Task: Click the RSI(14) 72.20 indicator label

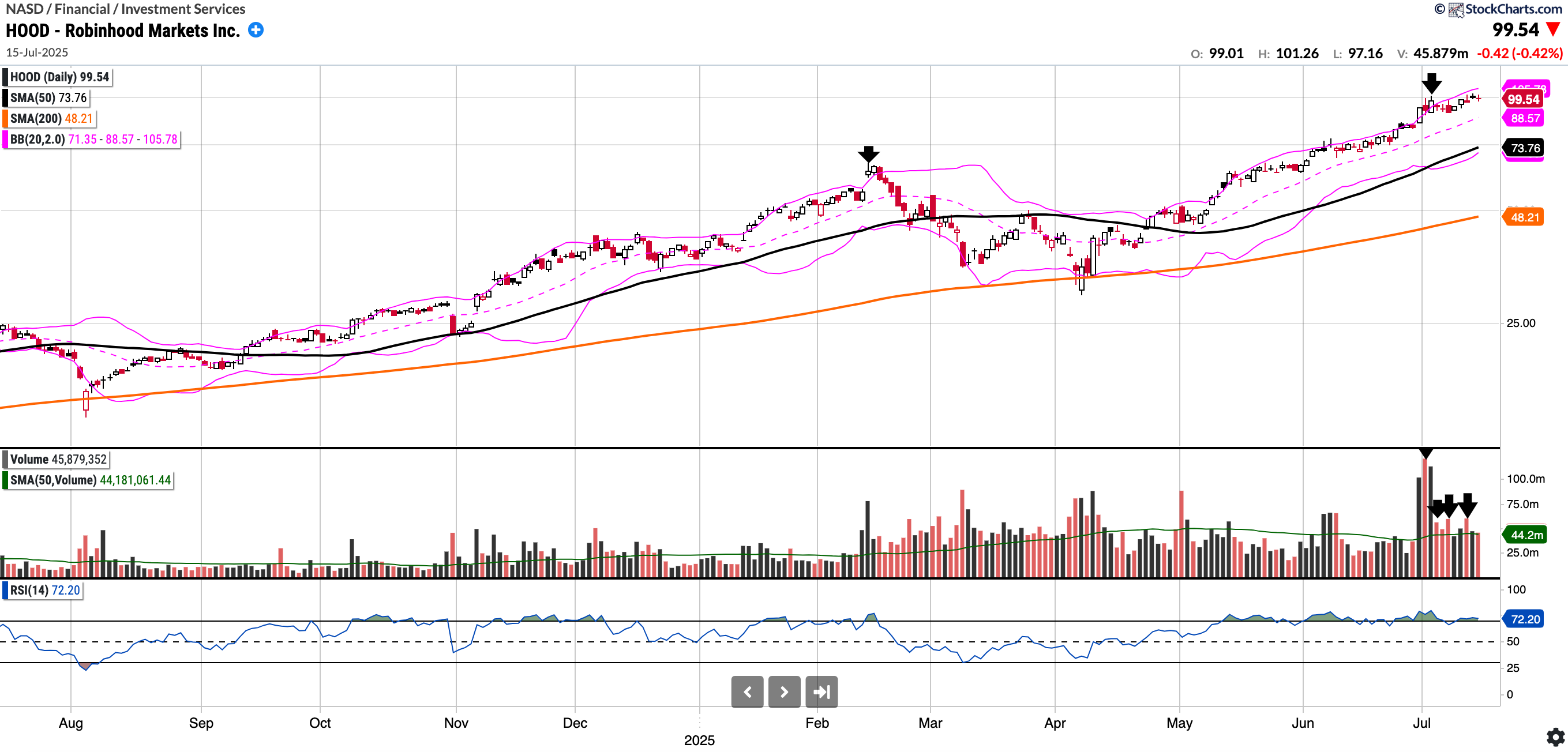Action: point(44,590)
